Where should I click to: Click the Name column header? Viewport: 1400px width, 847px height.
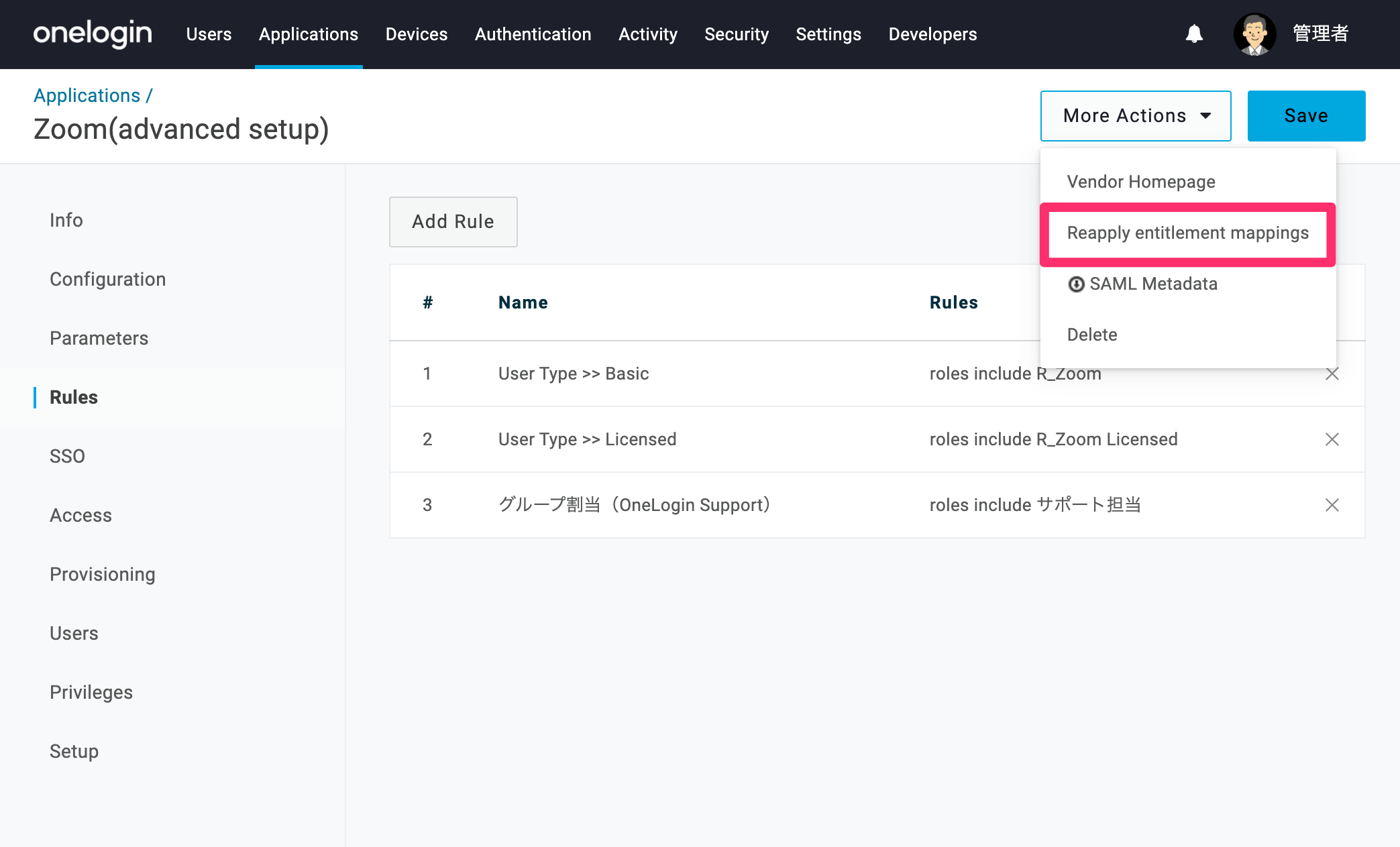523,302
